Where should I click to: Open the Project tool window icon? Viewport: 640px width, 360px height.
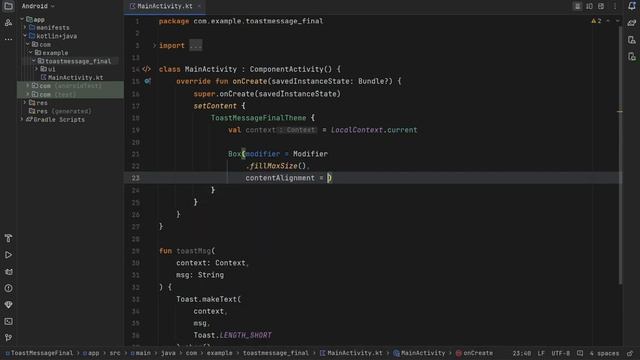pyautogui.click(x=8, y=6)
